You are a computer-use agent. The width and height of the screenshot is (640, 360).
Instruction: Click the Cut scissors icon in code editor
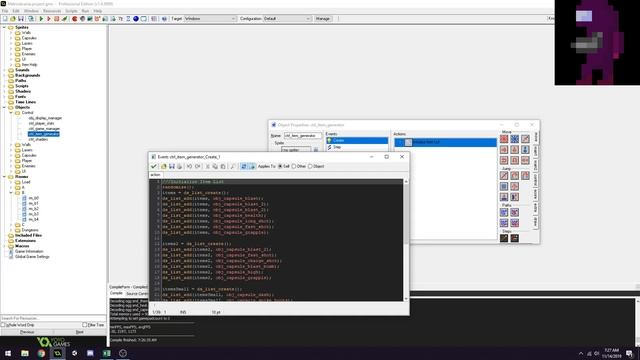point(207,167)
